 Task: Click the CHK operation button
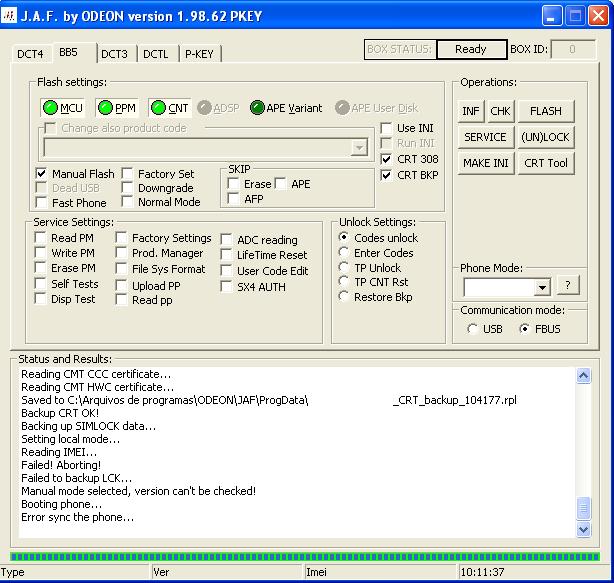coord(501,111)
